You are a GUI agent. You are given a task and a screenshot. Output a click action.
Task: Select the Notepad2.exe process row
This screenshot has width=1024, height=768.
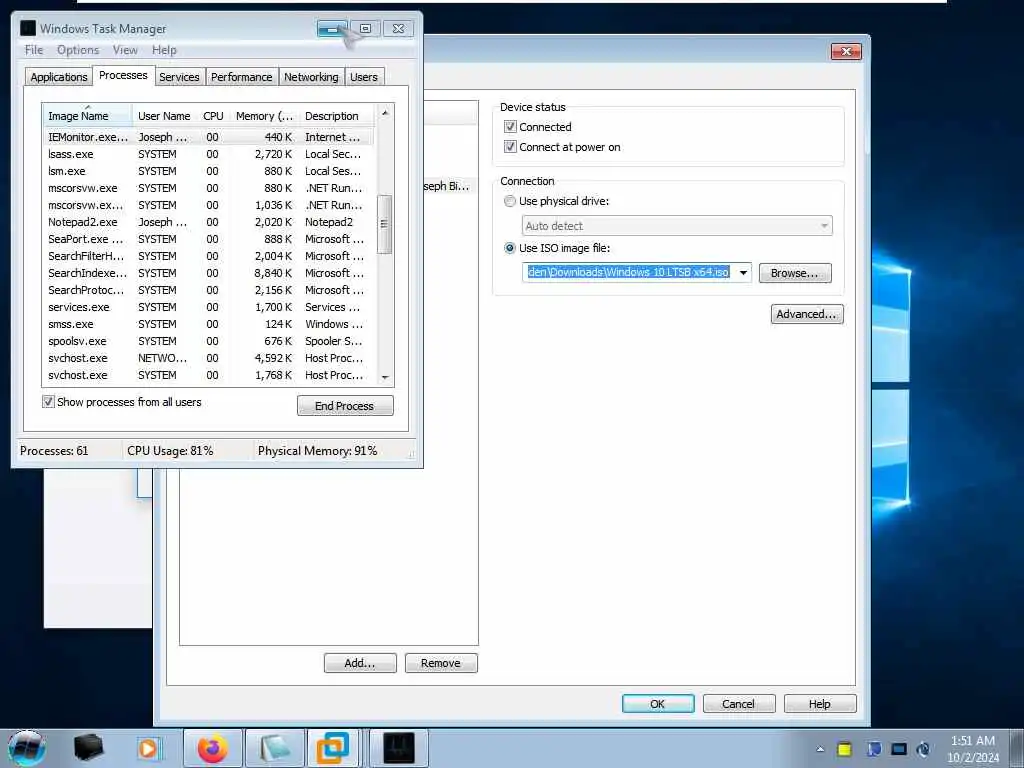point(208,222)
